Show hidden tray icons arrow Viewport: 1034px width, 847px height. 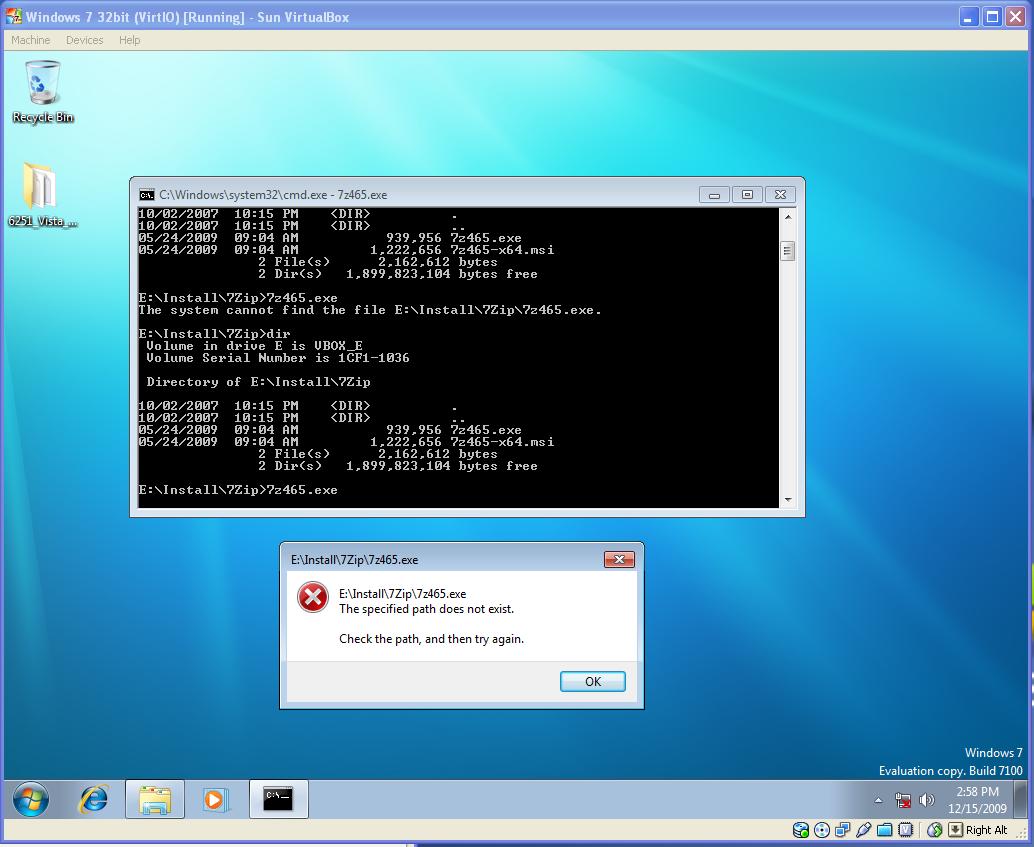click(x=878, y=800)
